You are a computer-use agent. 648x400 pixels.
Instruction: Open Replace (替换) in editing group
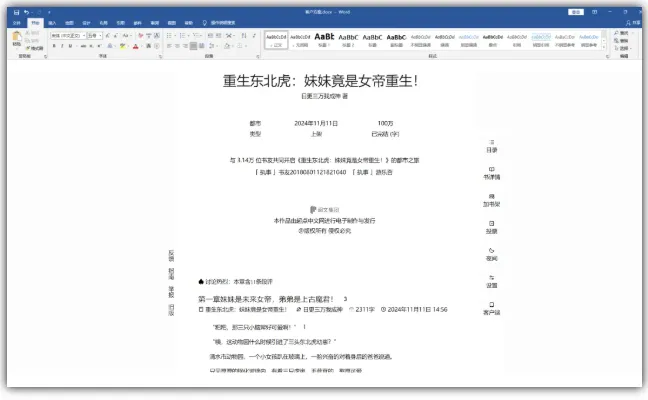[x=621, y=40]
